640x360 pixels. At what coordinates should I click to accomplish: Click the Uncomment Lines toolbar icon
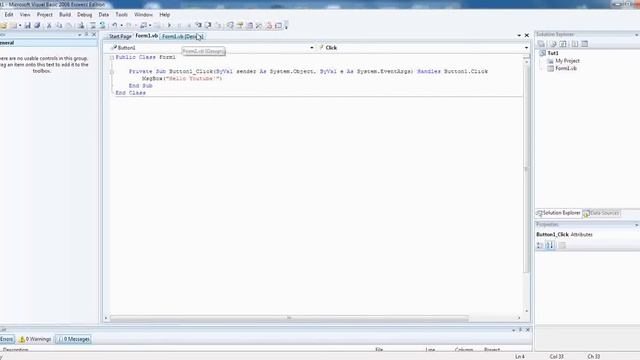coord(102,25)
